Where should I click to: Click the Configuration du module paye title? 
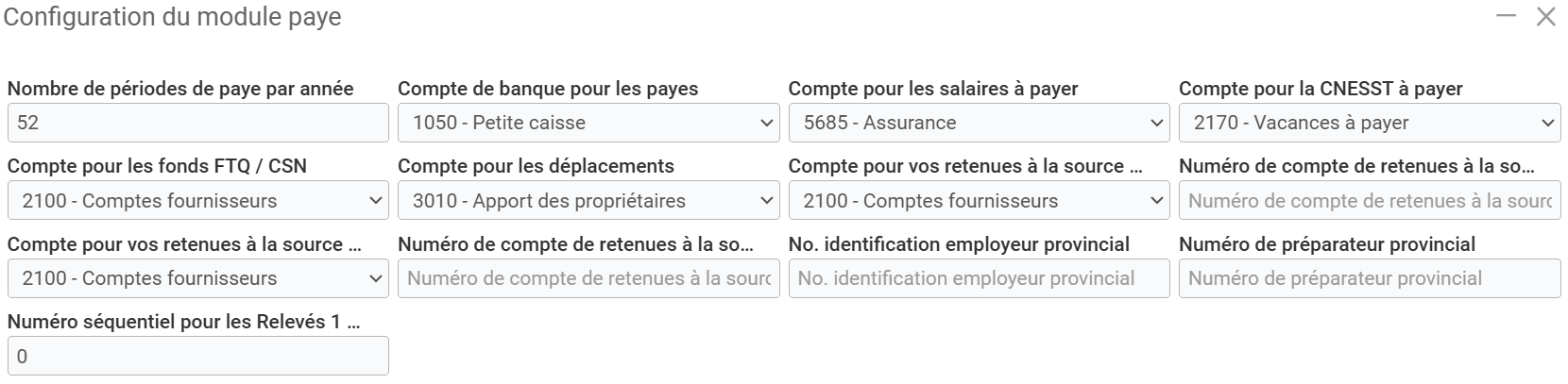click(x=173, y=17)
